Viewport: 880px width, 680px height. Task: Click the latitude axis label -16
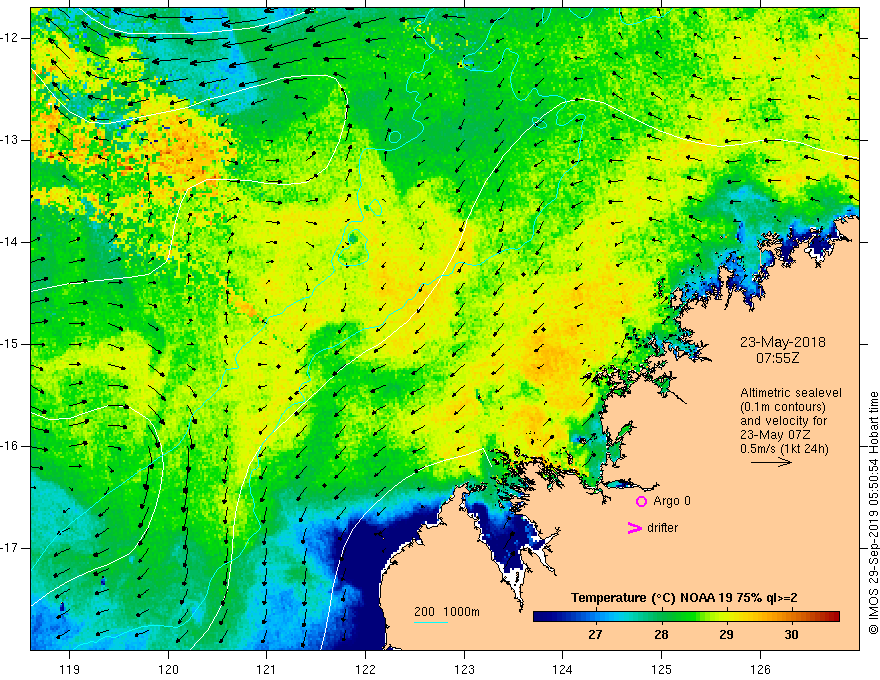click(x=10, y=446)
